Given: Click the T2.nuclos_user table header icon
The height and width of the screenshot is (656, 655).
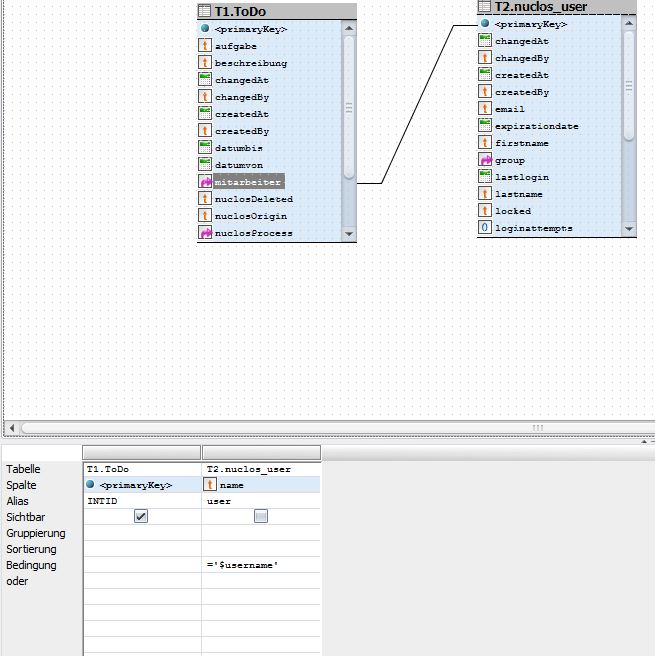Looking at the screenshot, I should pos(484,6).
